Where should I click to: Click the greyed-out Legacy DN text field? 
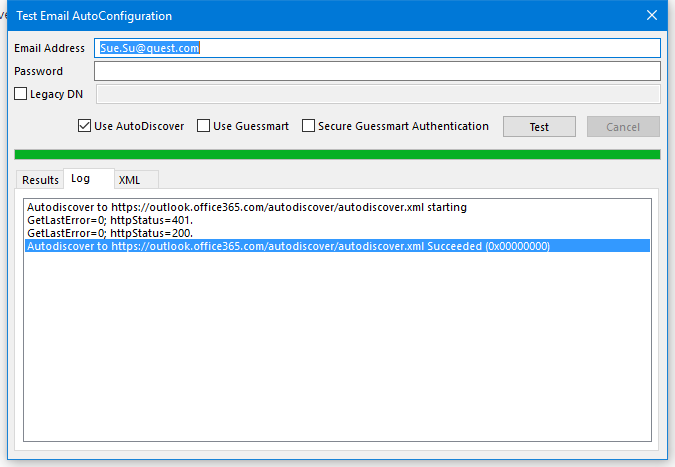pos(376,94)
